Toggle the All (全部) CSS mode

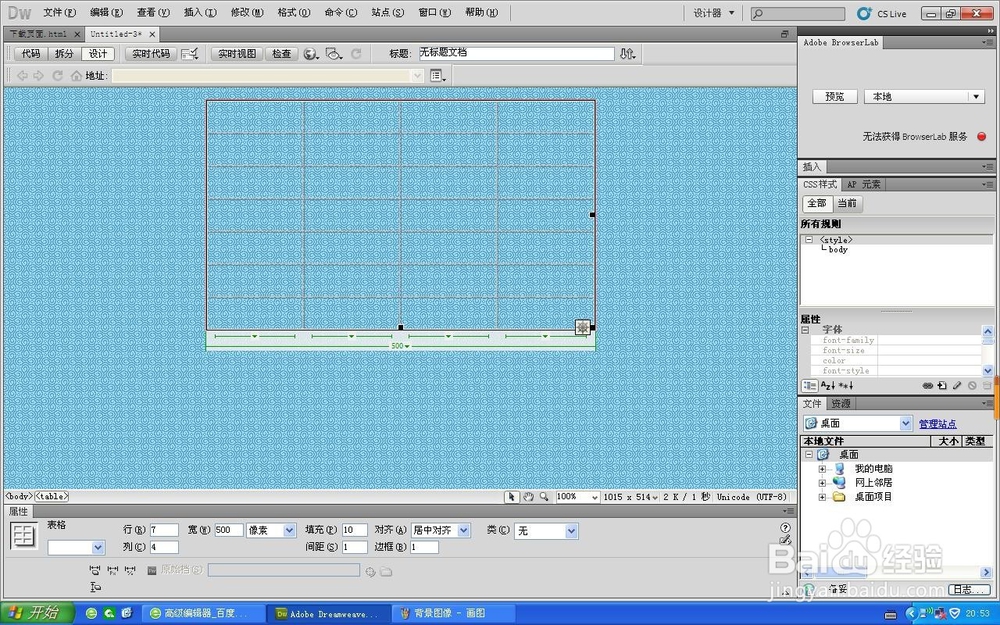click(x=817, y=203)
